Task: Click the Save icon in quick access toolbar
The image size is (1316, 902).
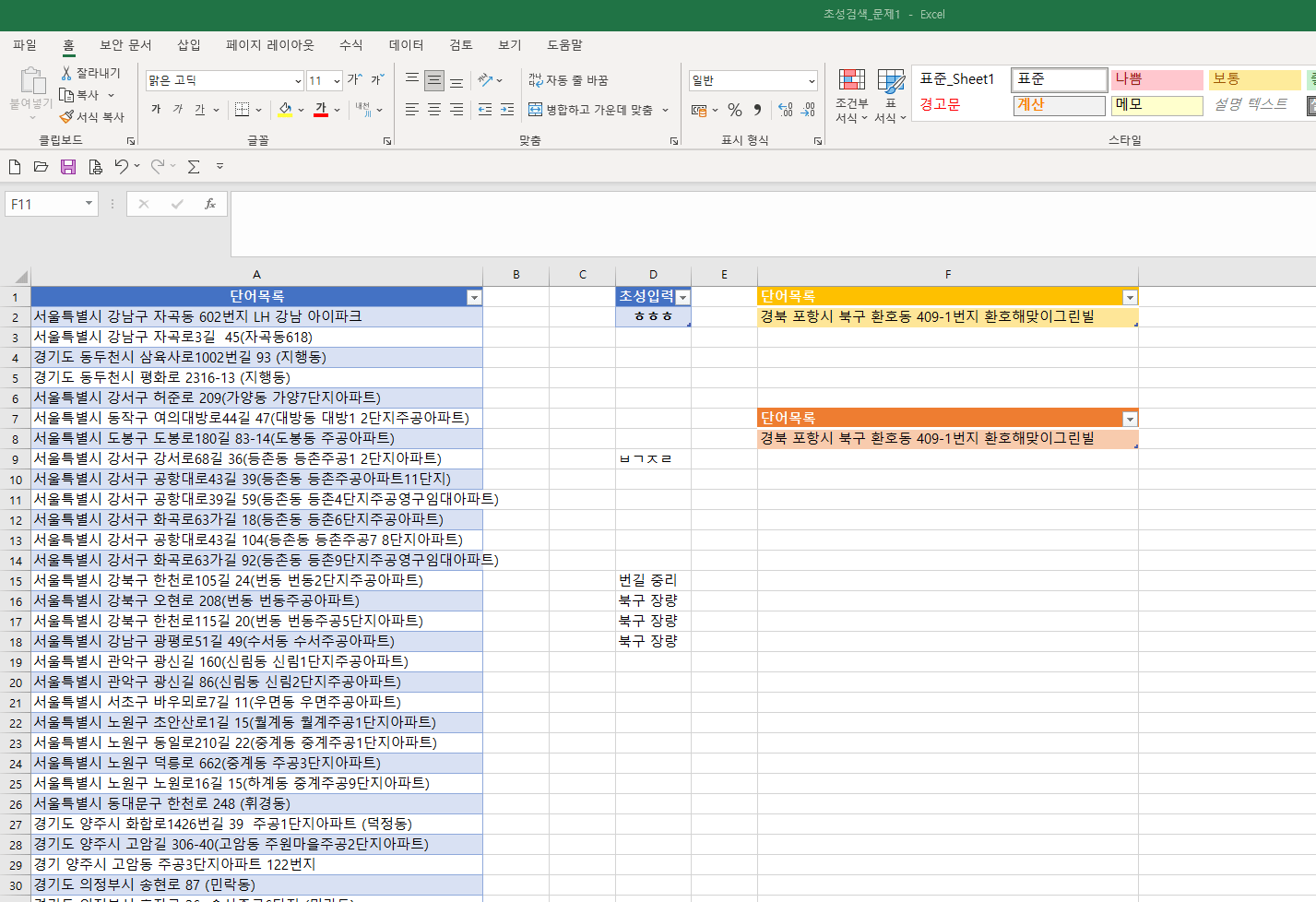Action: [x=68, y=167]
